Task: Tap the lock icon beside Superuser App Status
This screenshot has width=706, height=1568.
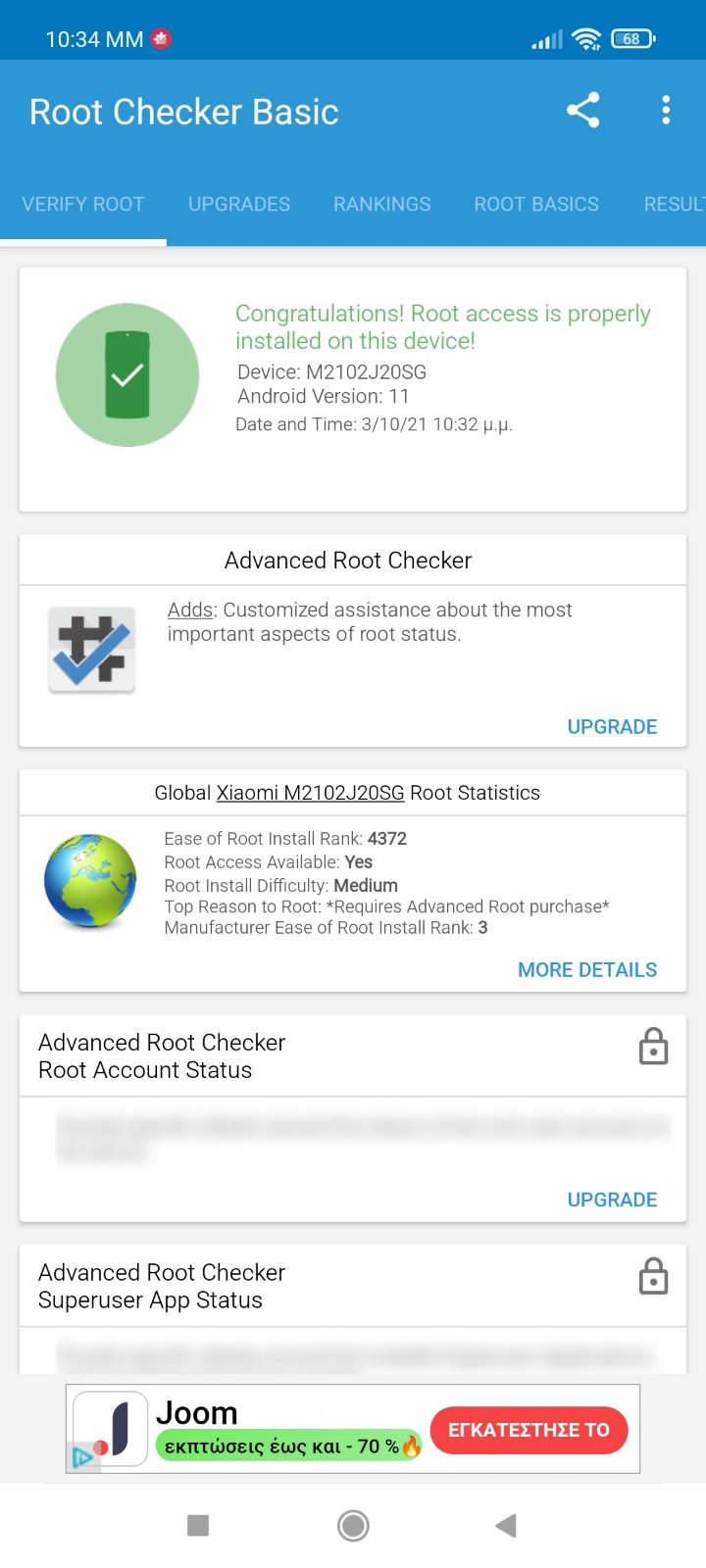Action: [653, 1277]
